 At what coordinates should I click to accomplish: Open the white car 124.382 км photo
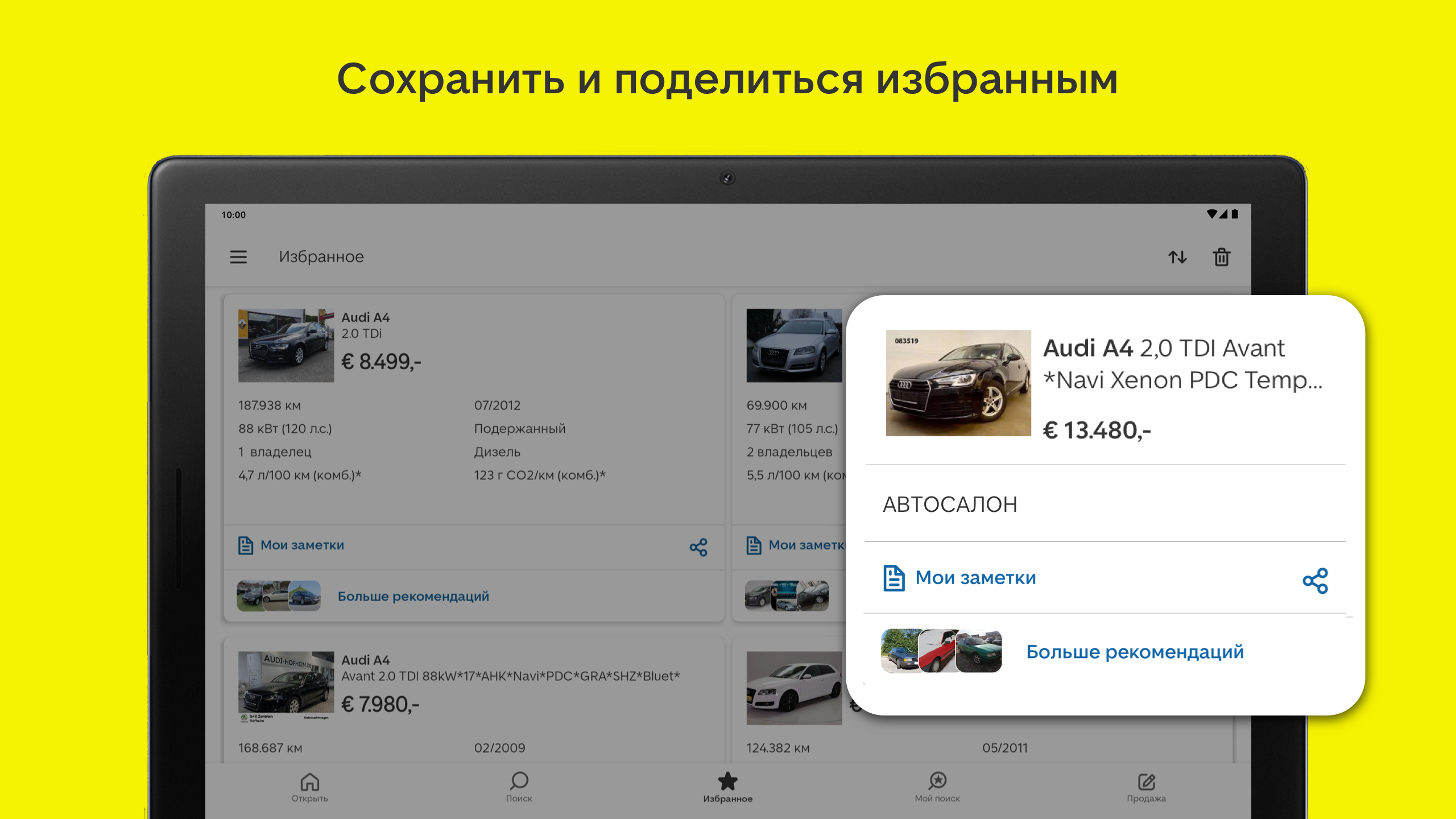point(794,688)
